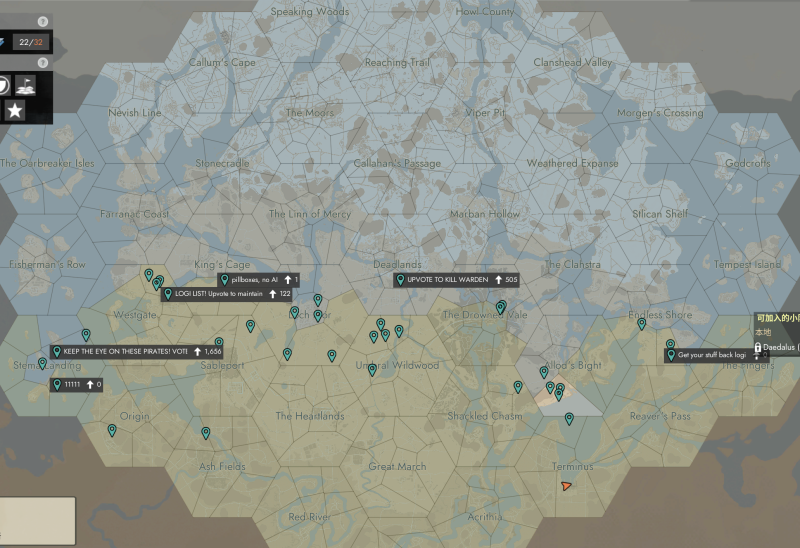Select the King's Cage region label

click(x=222, y=264)
